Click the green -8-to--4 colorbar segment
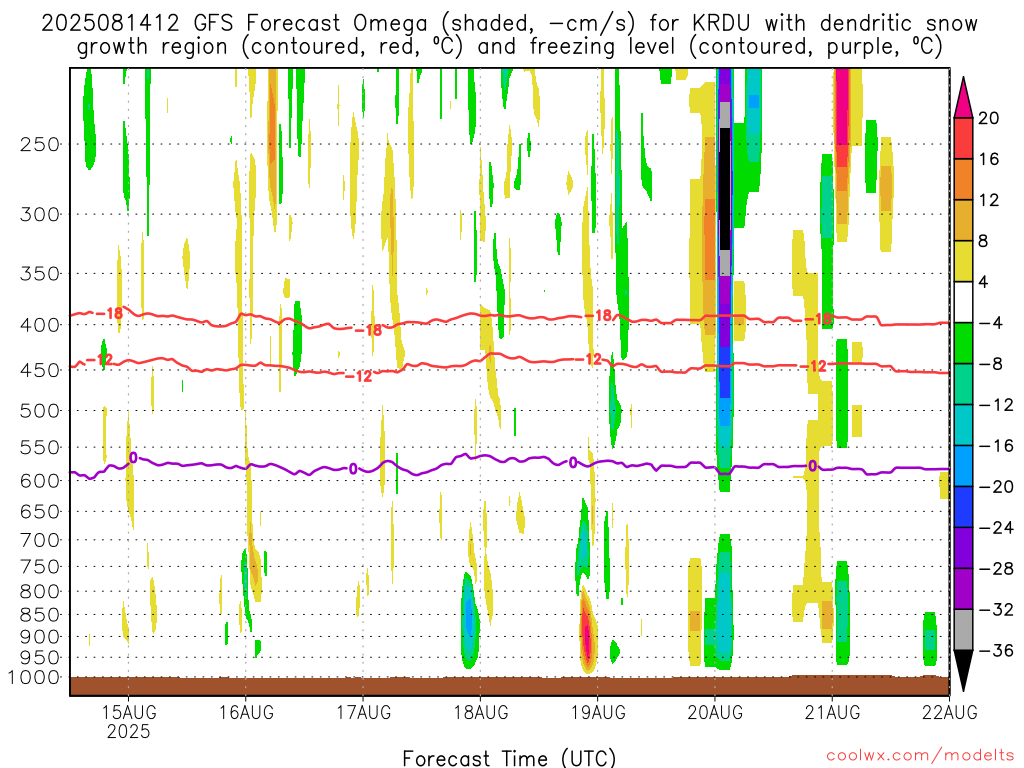The width and height of the screenshot is (1024, 768). [963, 343]
